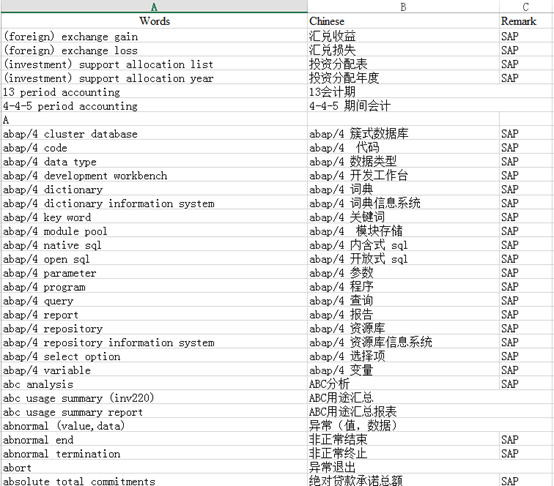The height and width of the screenshot is (486, 554).
Task: Click 'abap/4 program' cell
Action: pyautogui.click(x=154, y=287)
